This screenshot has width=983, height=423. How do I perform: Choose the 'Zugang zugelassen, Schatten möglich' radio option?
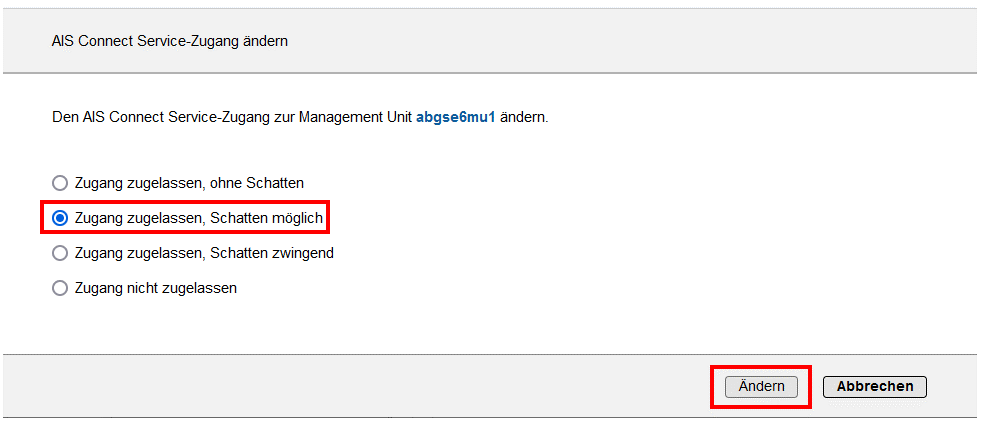pos(60,218)
